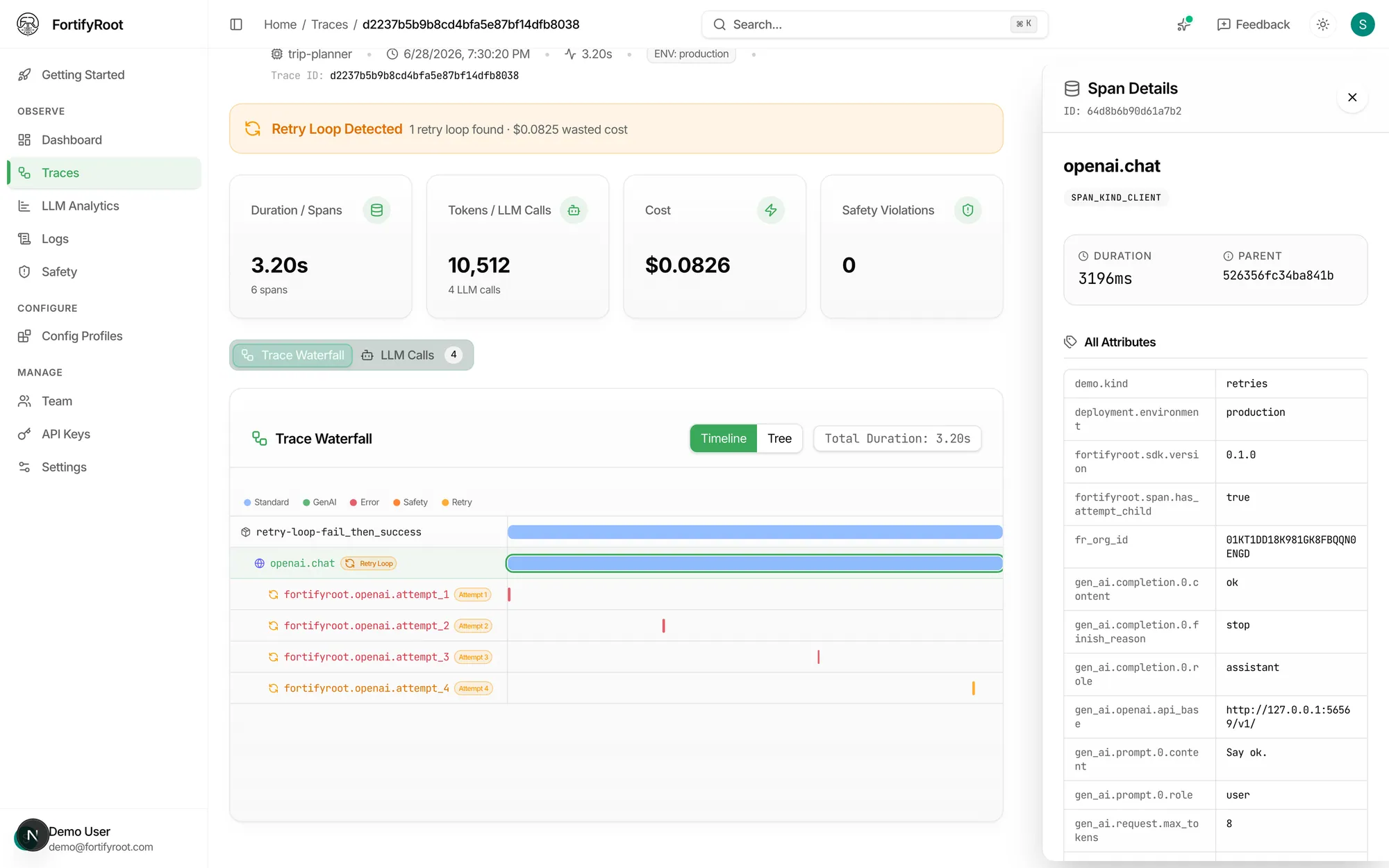Go to Traces breadcrumb
1389x868 pixels.
click(x=329, y=24)
